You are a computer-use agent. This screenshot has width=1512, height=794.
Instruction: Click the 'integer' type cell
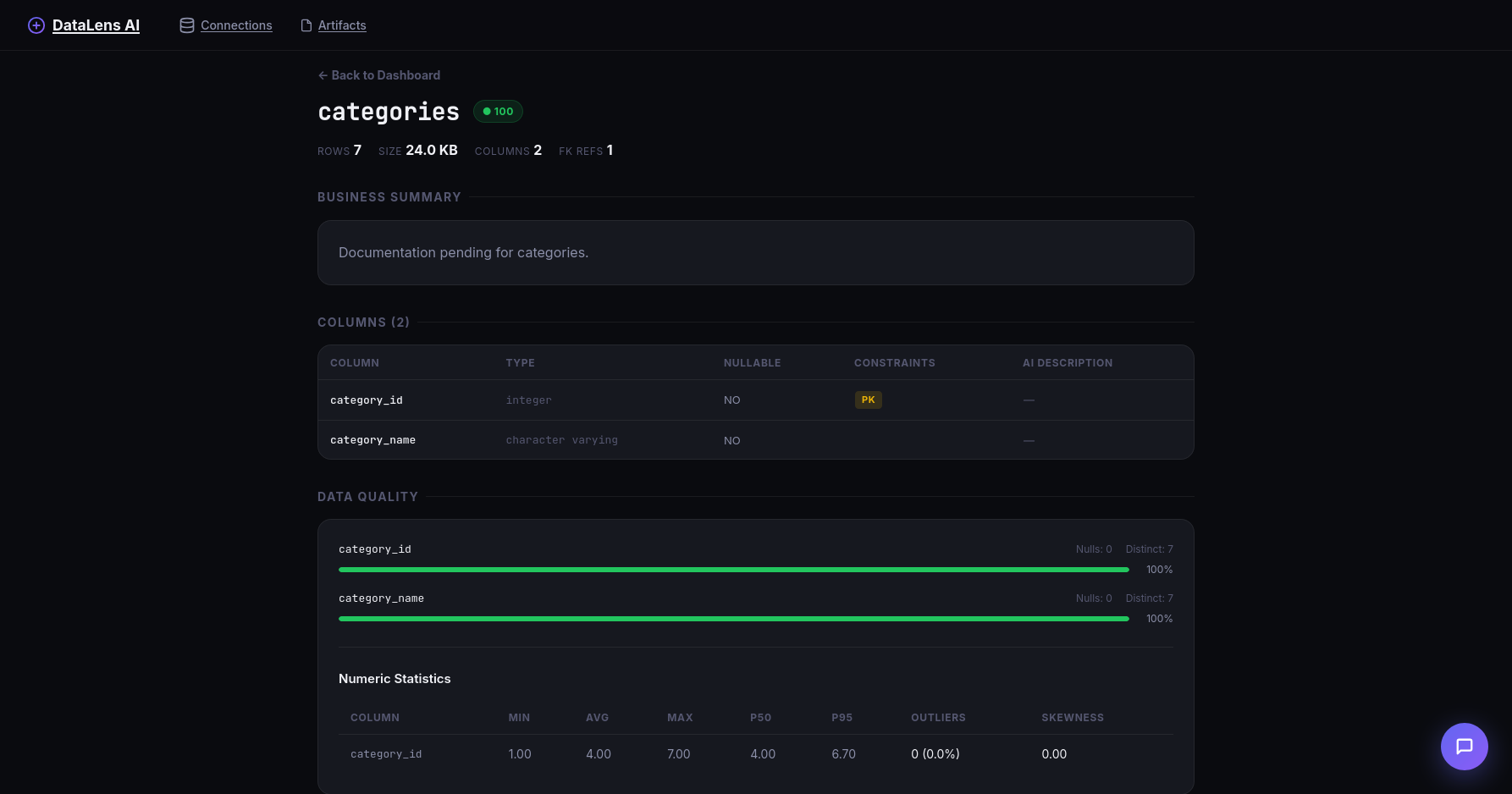tap(528, 400)
